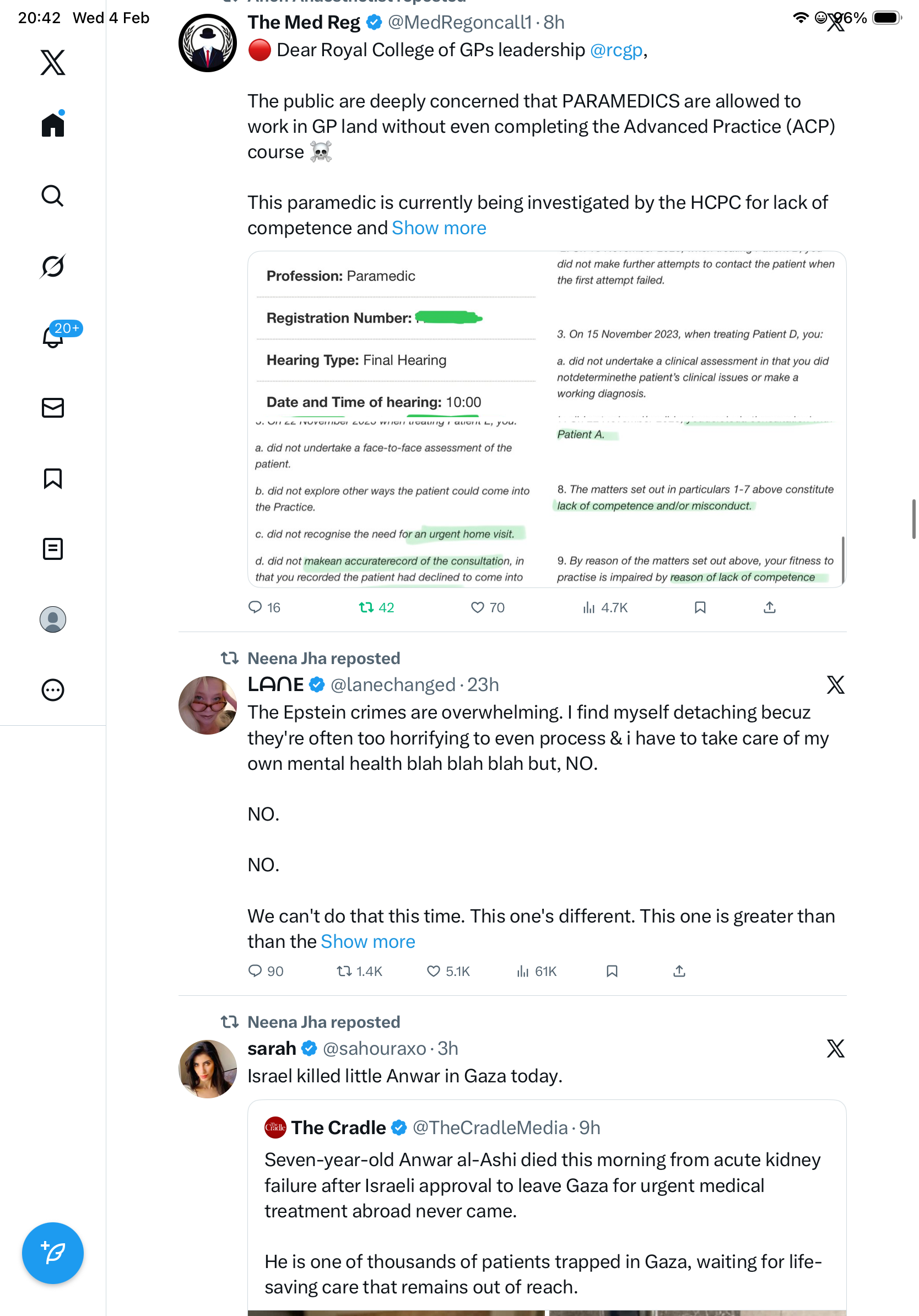
Task: Open Messages envelope icon
Action: [x=53, y=408]
